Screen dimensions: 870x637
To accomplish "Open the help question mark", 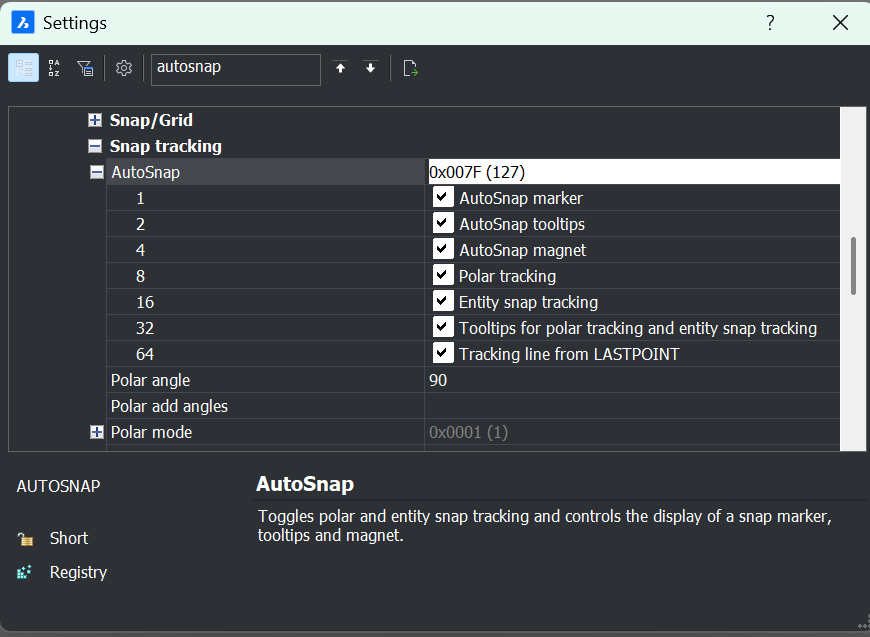I will (770, 23).
